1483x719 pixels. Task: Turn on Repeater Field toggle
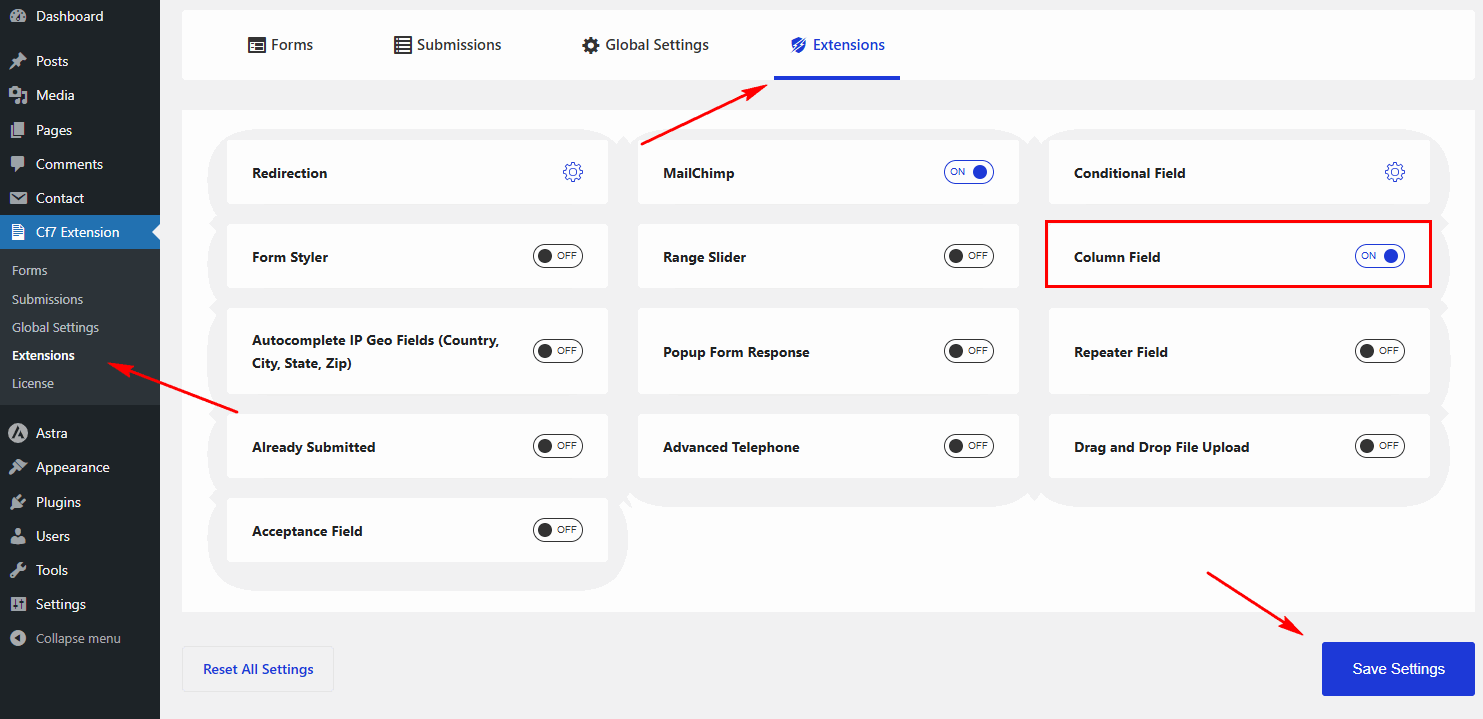[x=1379, y=351]
